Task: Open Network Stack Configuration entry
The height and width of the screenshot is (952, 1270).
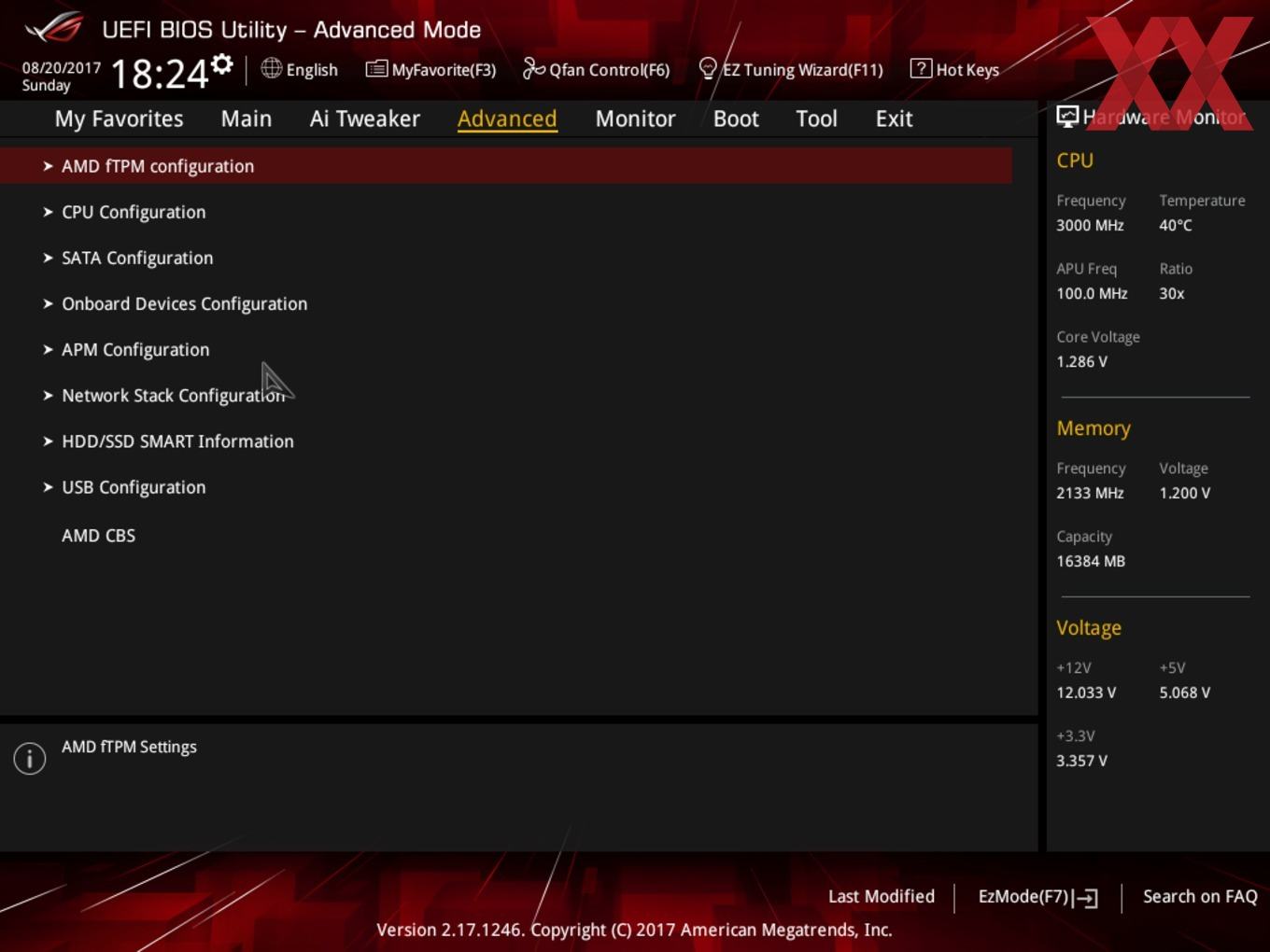Action: [173, 395]
